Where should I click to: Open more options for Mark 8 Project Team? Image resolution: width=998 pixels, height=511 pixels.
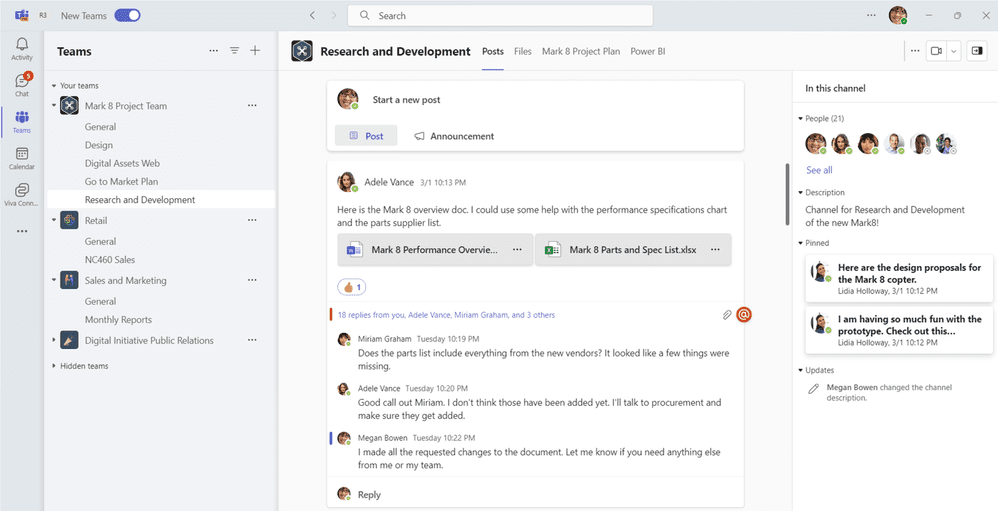tap(252, 106)
